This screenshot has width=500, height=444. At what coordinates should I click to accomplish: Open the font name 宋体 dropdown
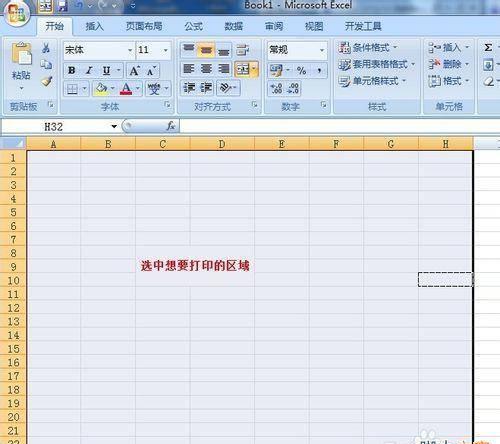coord(130,50)
